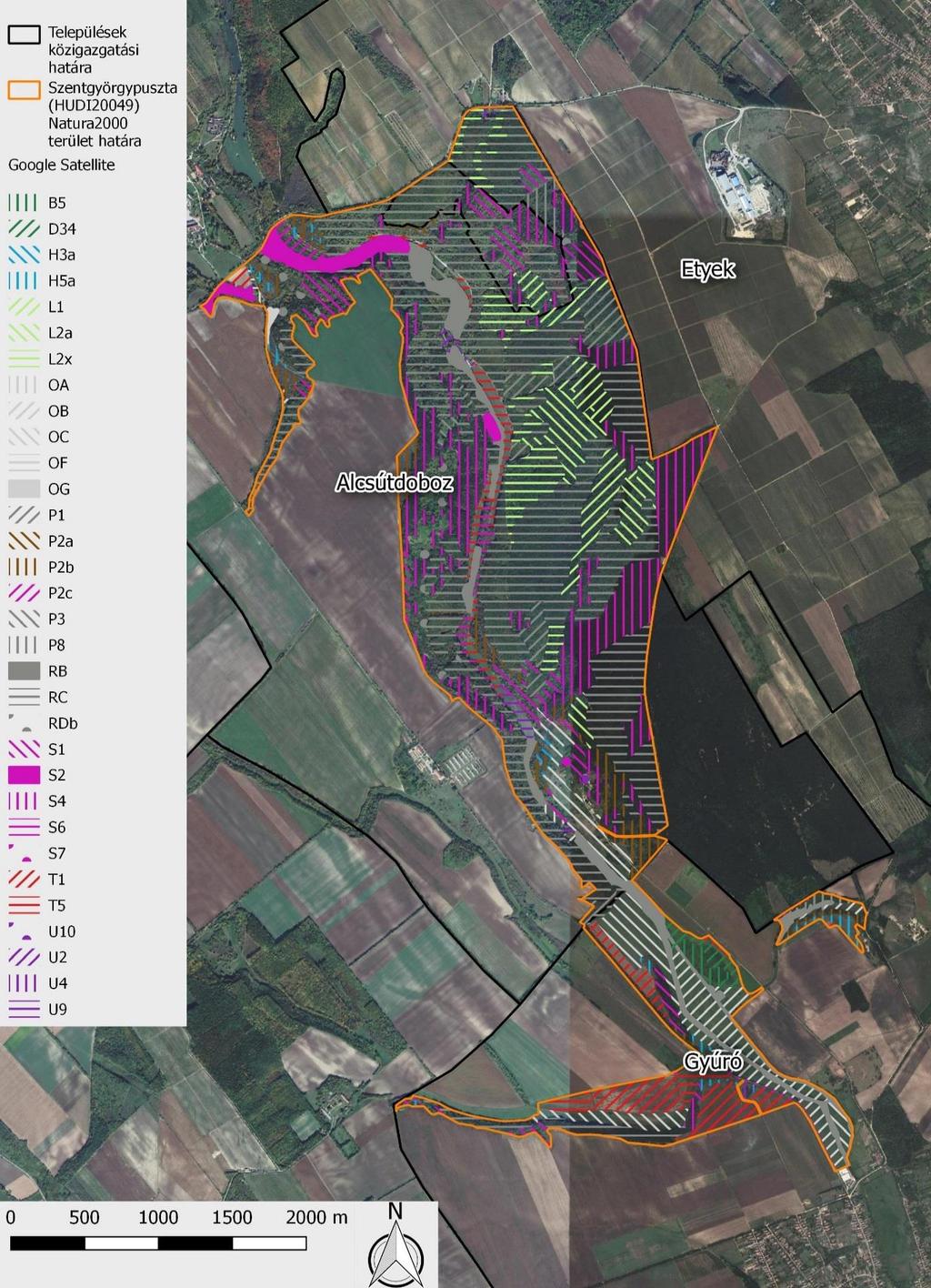Click the solid magenta S2 legend swatch
Viewport: 931px width, 1288px height.
tap(24, 775)
